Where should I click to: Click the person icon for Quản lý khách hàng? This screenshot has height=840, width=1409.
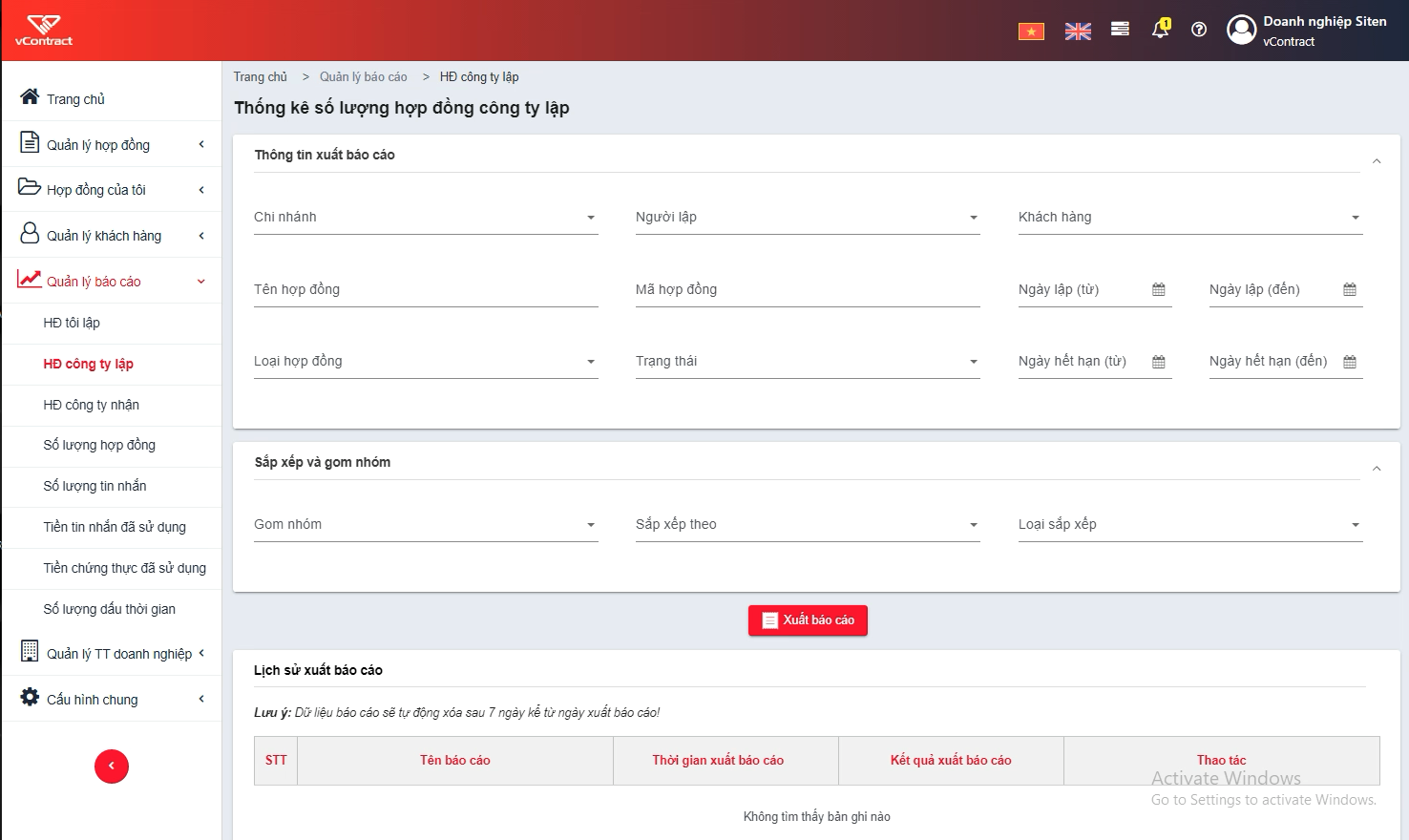pos(30,234)
